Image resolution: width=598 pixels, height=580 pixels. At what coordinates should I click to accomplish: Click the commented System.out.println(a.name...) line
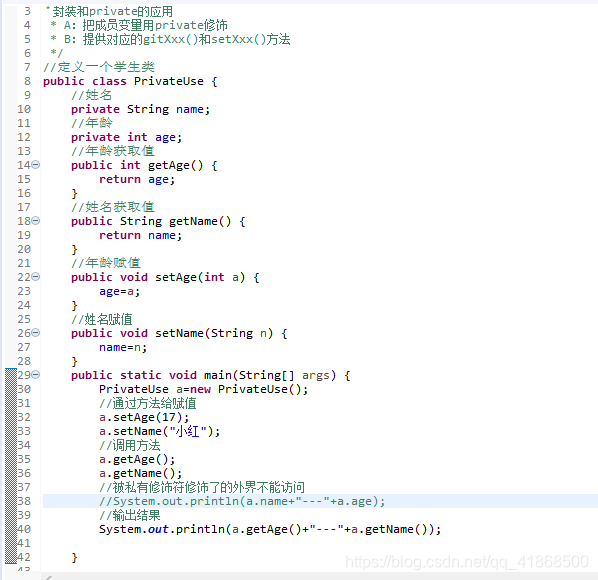point(242,501)
